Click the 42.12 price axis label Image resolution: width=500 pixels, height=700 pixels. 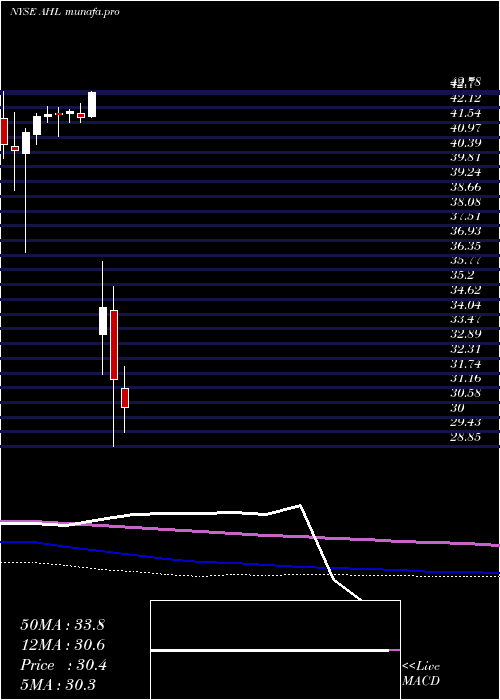point(466,98)
